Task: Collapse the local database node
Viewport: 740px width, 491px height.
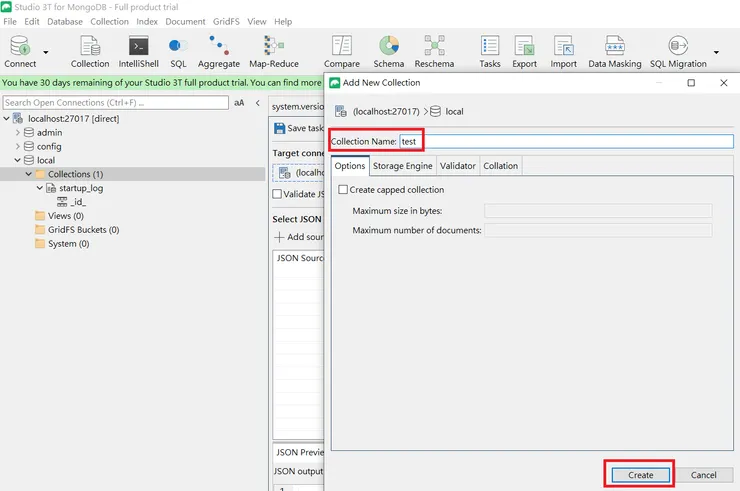Action: pyautogui.click(x=17, y=160)
